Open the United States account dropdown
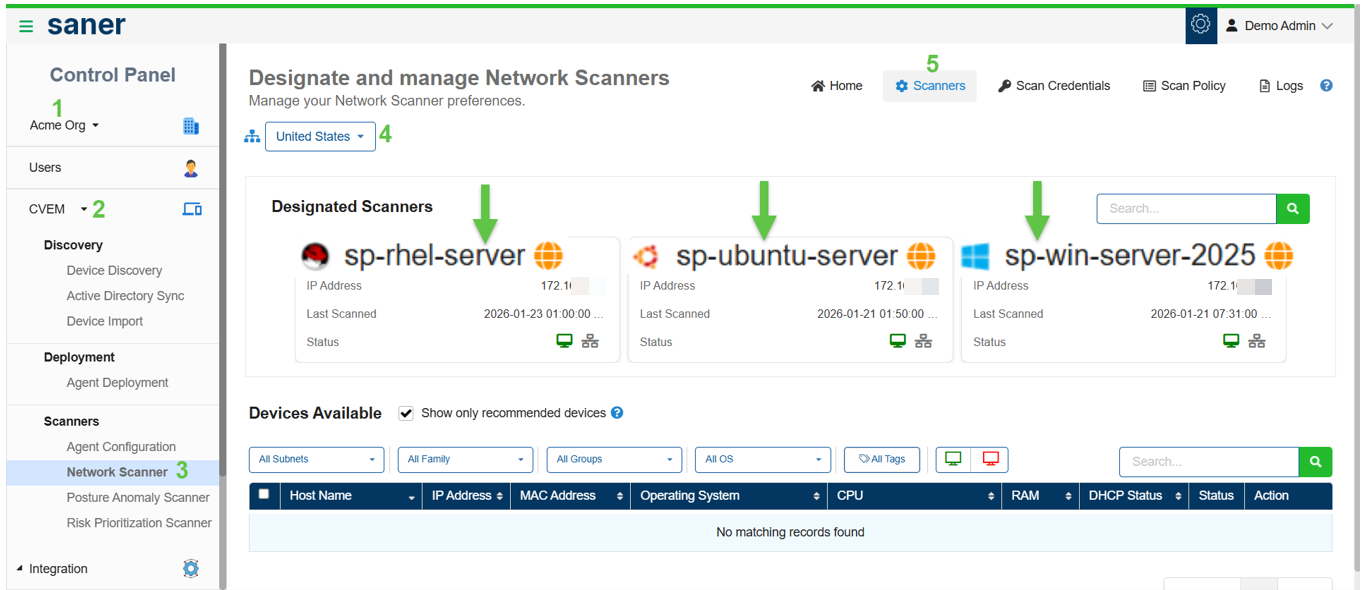The width and height of the screenshot is (1369, 590). 320,136
